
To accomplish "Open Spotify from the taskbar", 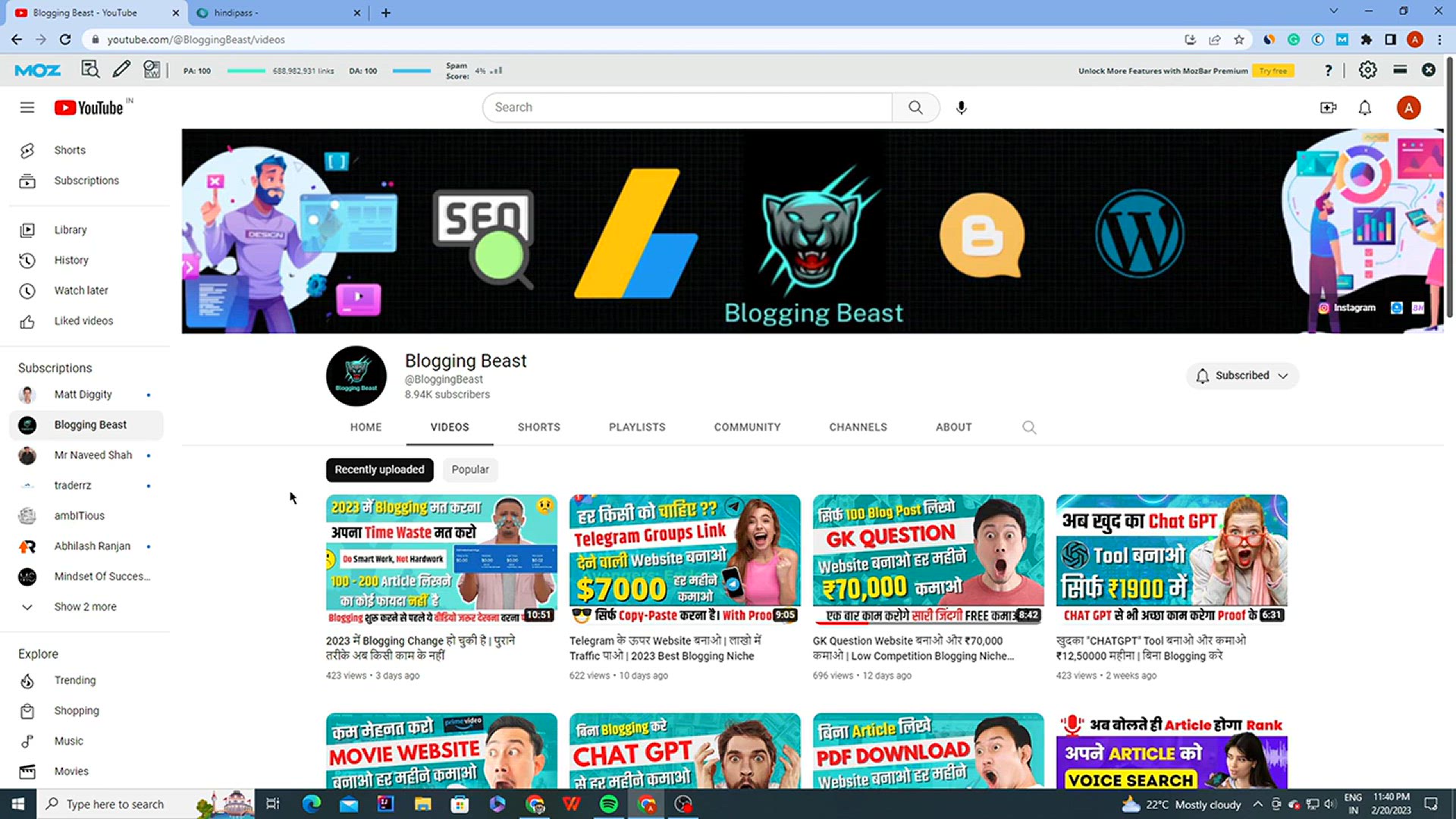I will coord(609,804).
